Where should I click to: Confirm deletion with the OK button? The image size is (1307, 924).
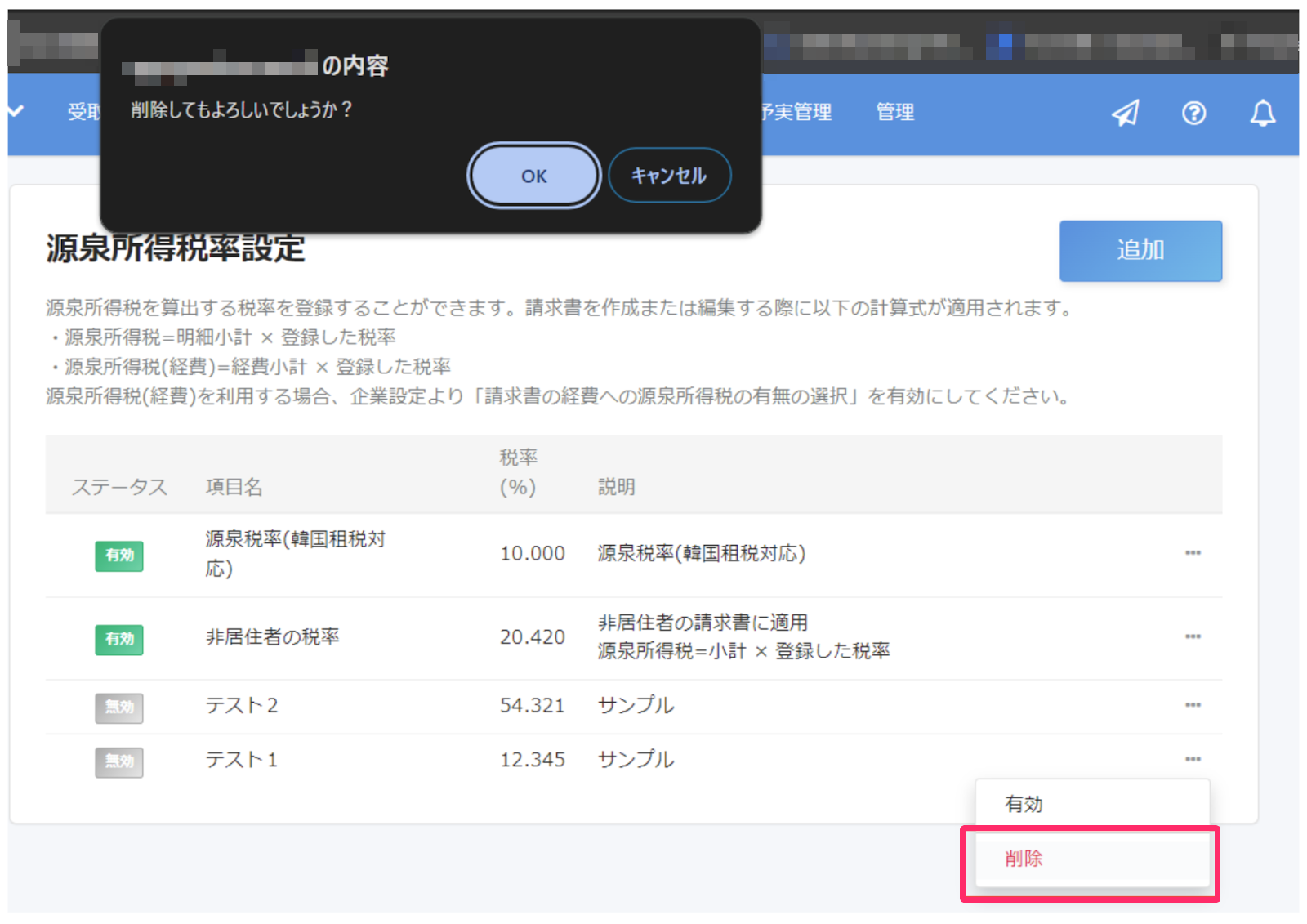(533, 176)
